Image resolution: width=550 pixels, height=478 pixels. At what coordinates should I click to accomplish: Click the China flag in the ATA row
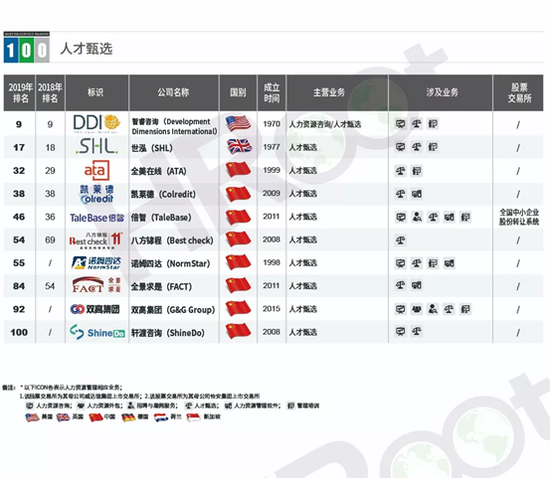pos(238,170)
